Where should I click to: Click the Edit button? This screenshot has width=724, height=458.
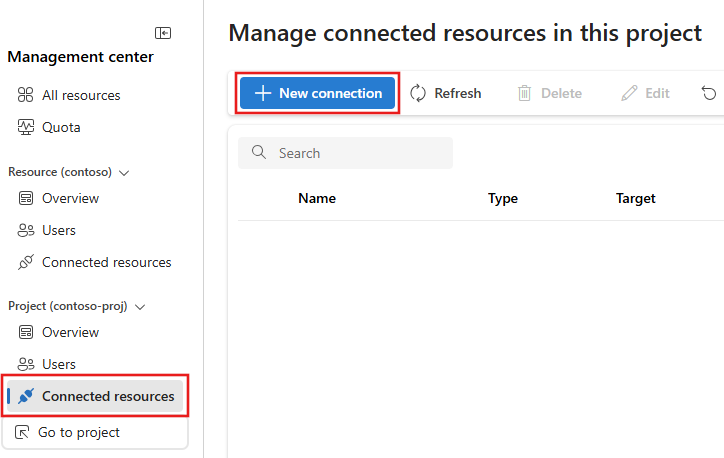click(x=645, y=93)
